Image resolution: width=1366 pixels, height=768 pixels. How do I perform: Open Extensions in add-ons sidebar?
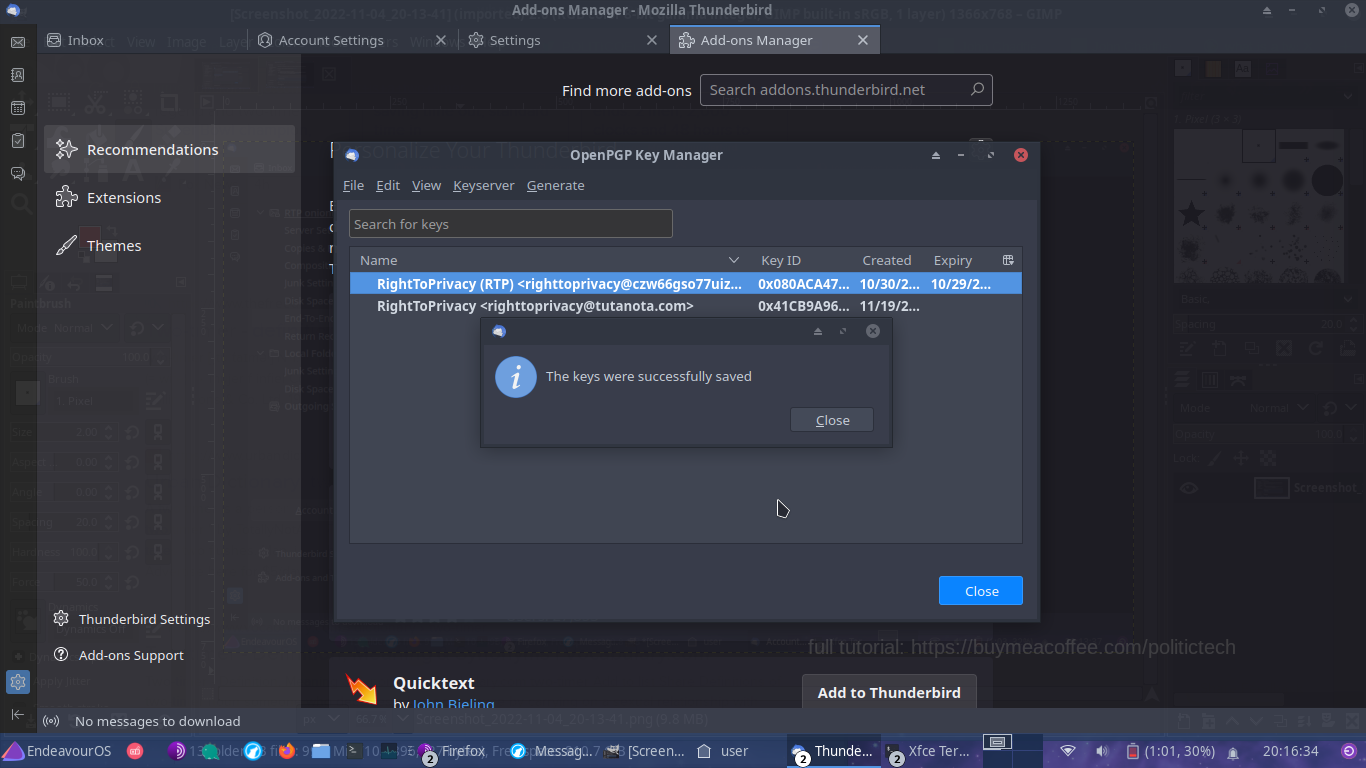point(169,197)
